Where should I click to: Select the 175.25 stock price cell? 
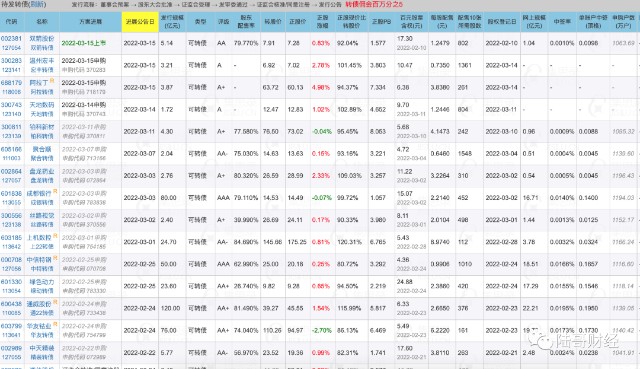pyautogui.click(x=297, y=242)
